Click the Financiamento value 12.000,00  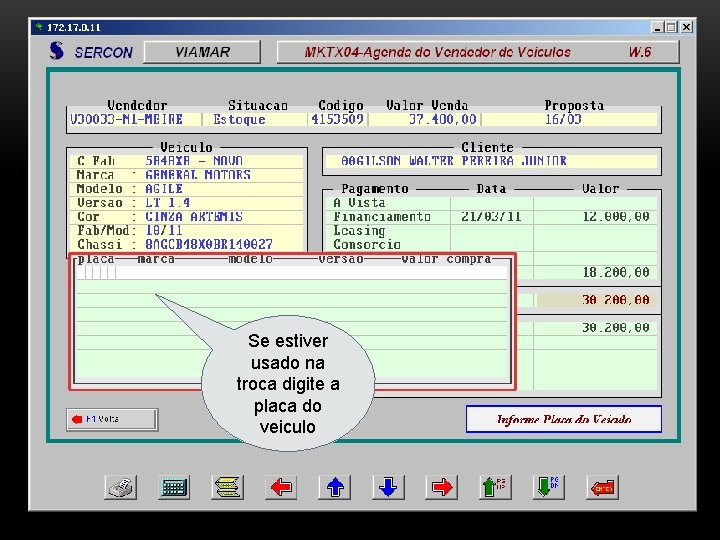(616, 217)
